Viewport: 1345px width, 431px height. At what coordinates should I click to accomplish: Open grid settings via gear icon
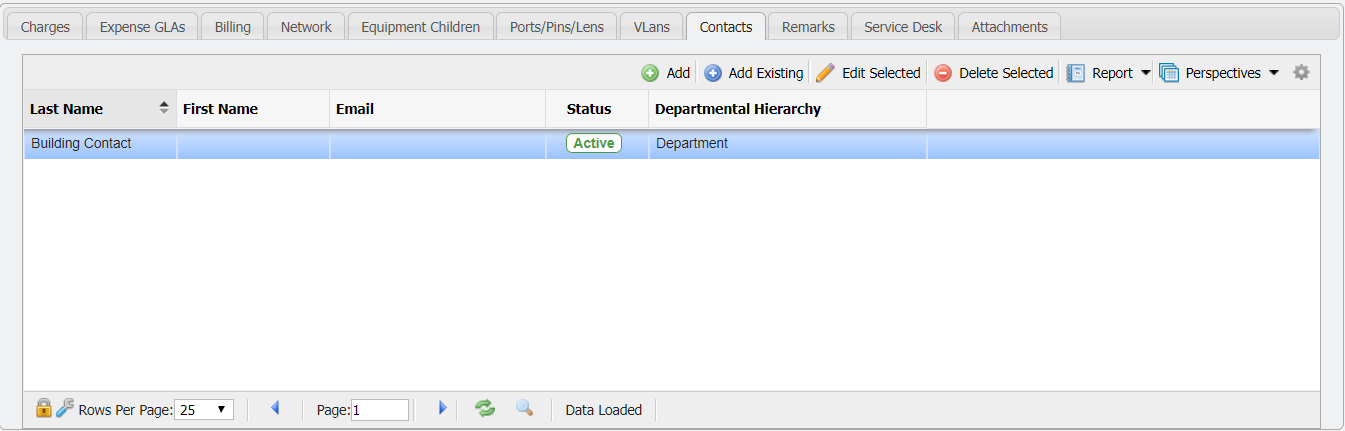coord(1301,72)
